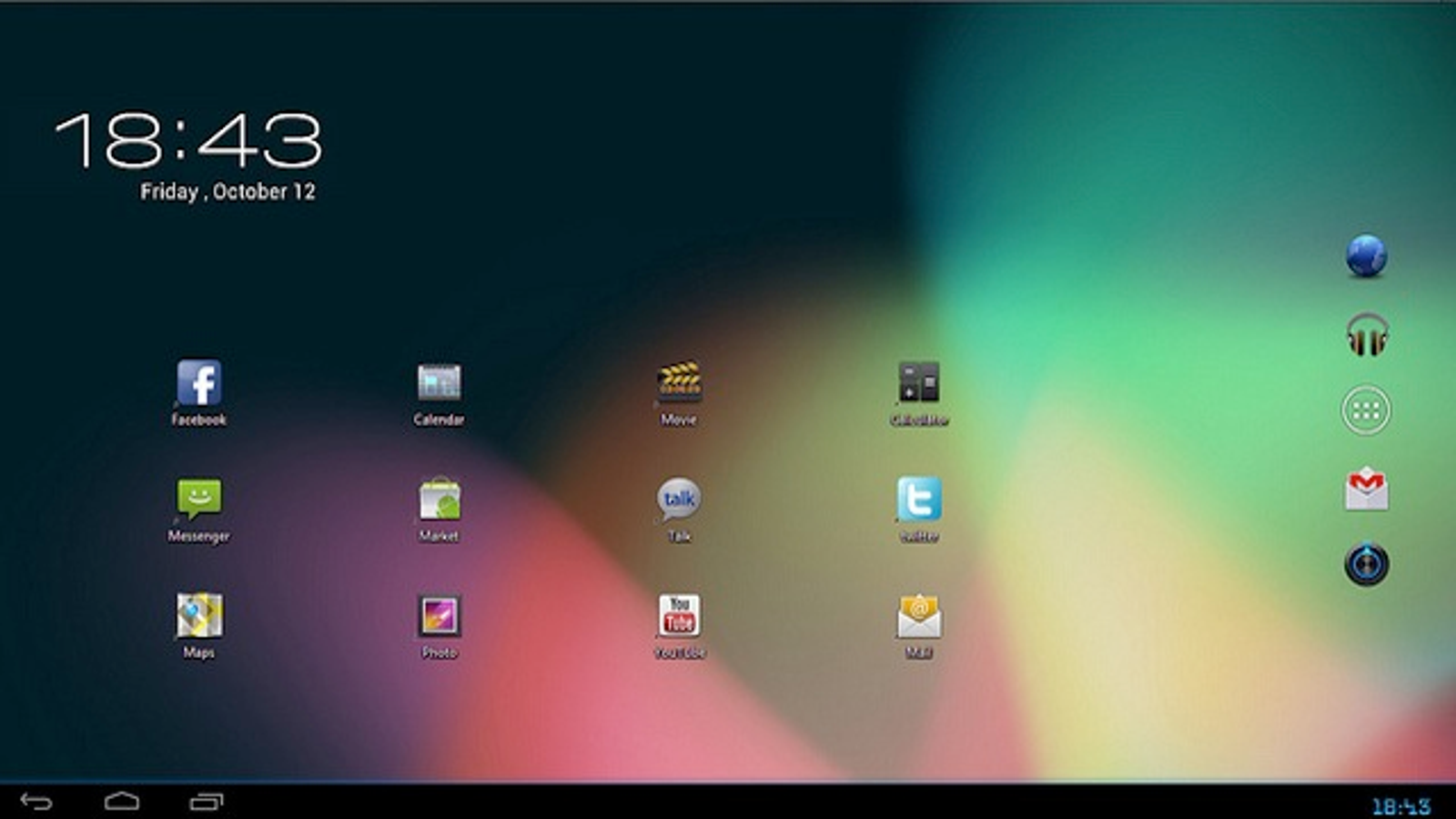Launch the Twitter app
Screen dimensions: 1456x819
click(x=919, y=500)
